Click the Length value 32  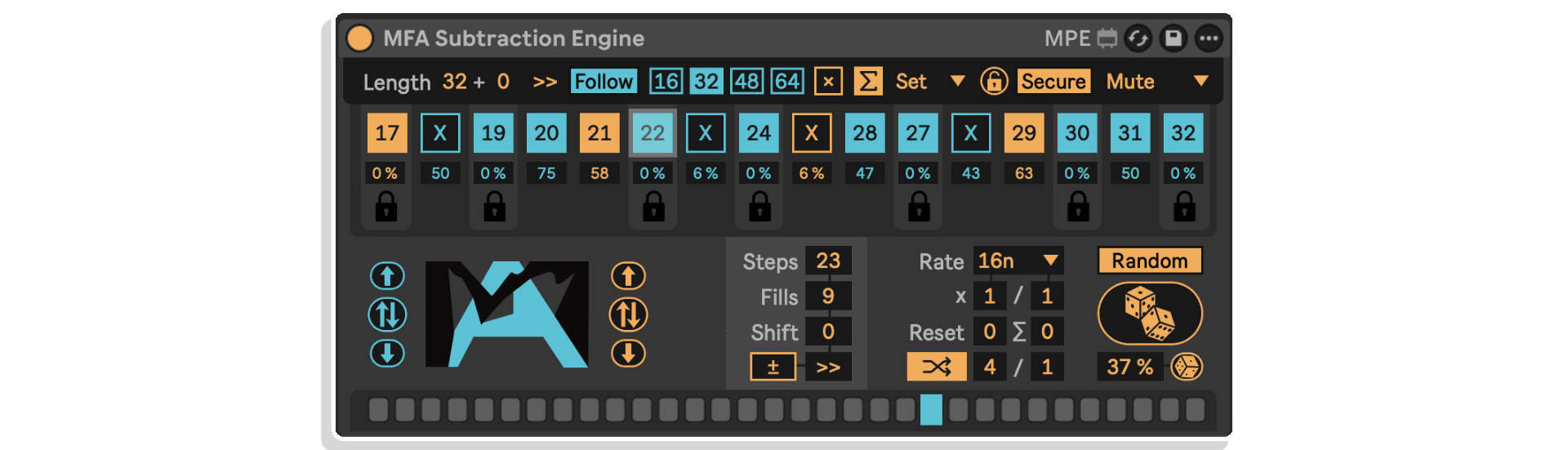tap(455, 82)
